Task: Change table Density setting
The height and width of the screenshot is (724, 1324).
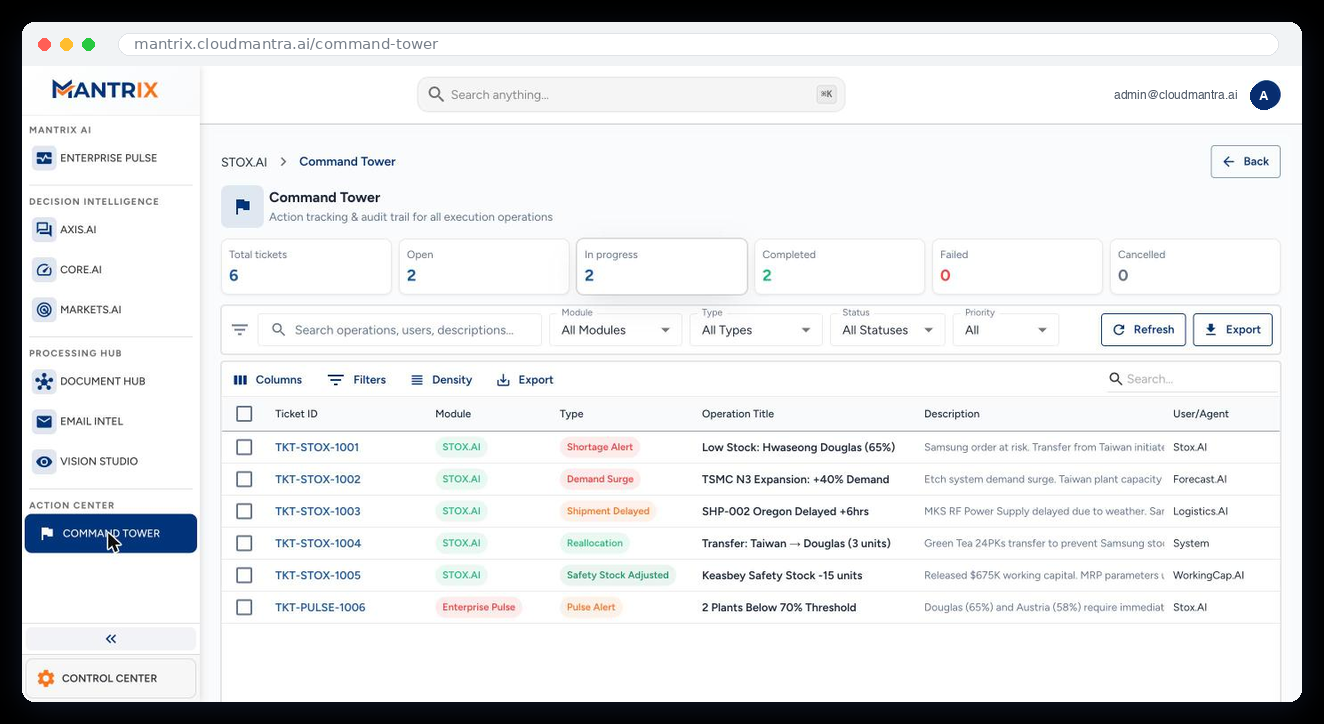Action: click(441, 380)
